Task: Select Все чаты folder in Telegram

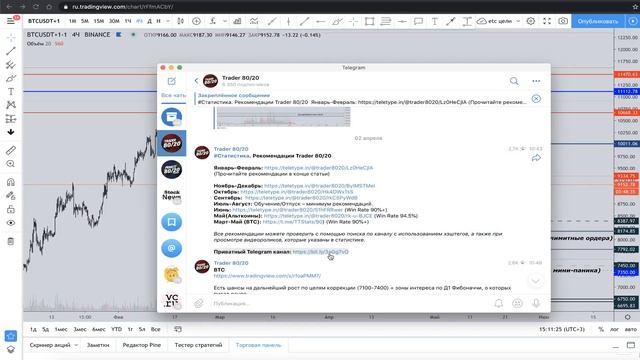Action: coord(173,95)
